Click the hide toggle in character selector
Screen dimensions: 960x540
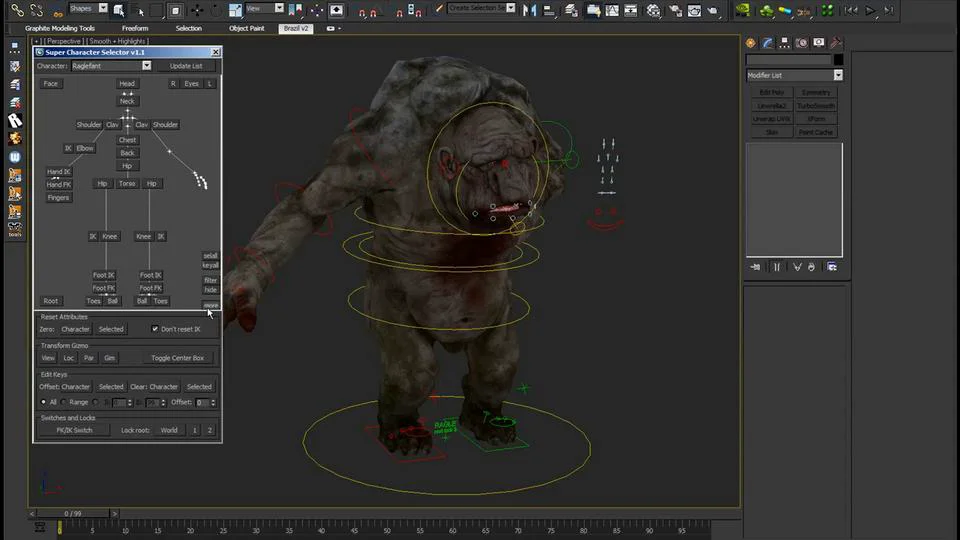click(x=211, y=290)
